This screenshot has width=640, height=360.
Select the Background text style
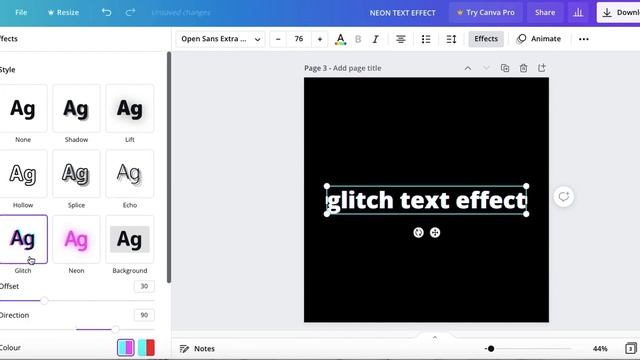coord(130,239)
